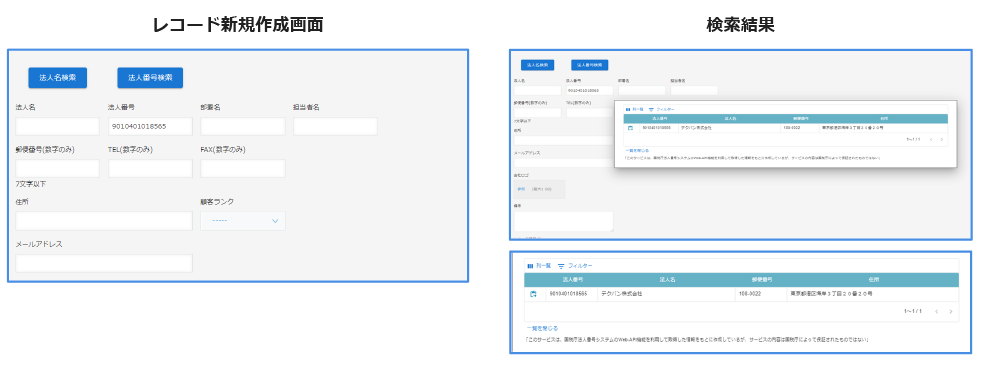Click 参照 link under 会社ロゴ in upper search-result screen
The height and width of the screenshot is (365, 981).
tap(521, 189)
